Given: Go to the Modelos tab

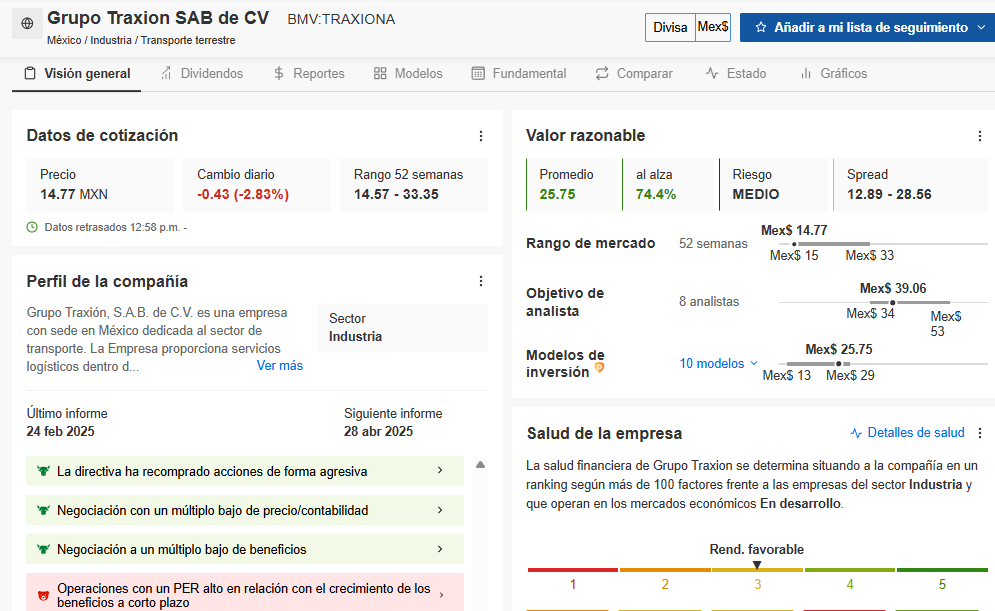Looking at the screenshot, I should 408,74.
